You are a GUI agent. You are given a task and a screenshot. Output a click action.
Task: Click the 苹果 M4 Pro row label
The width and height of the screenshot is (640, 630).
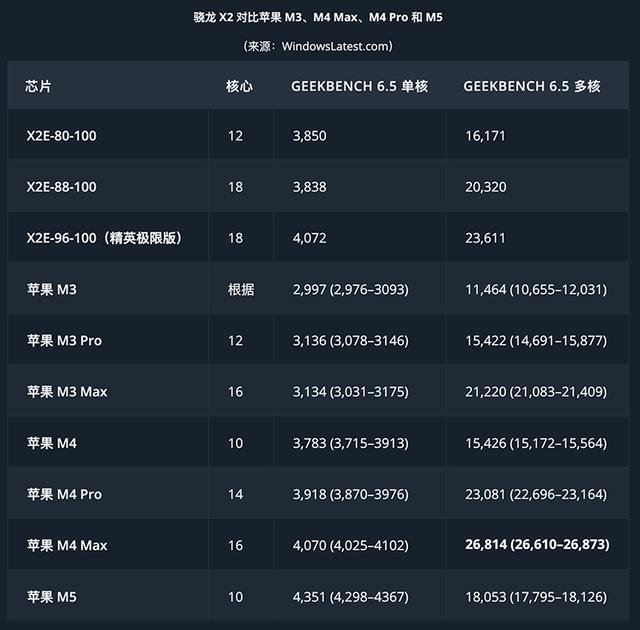click(65, 494)
